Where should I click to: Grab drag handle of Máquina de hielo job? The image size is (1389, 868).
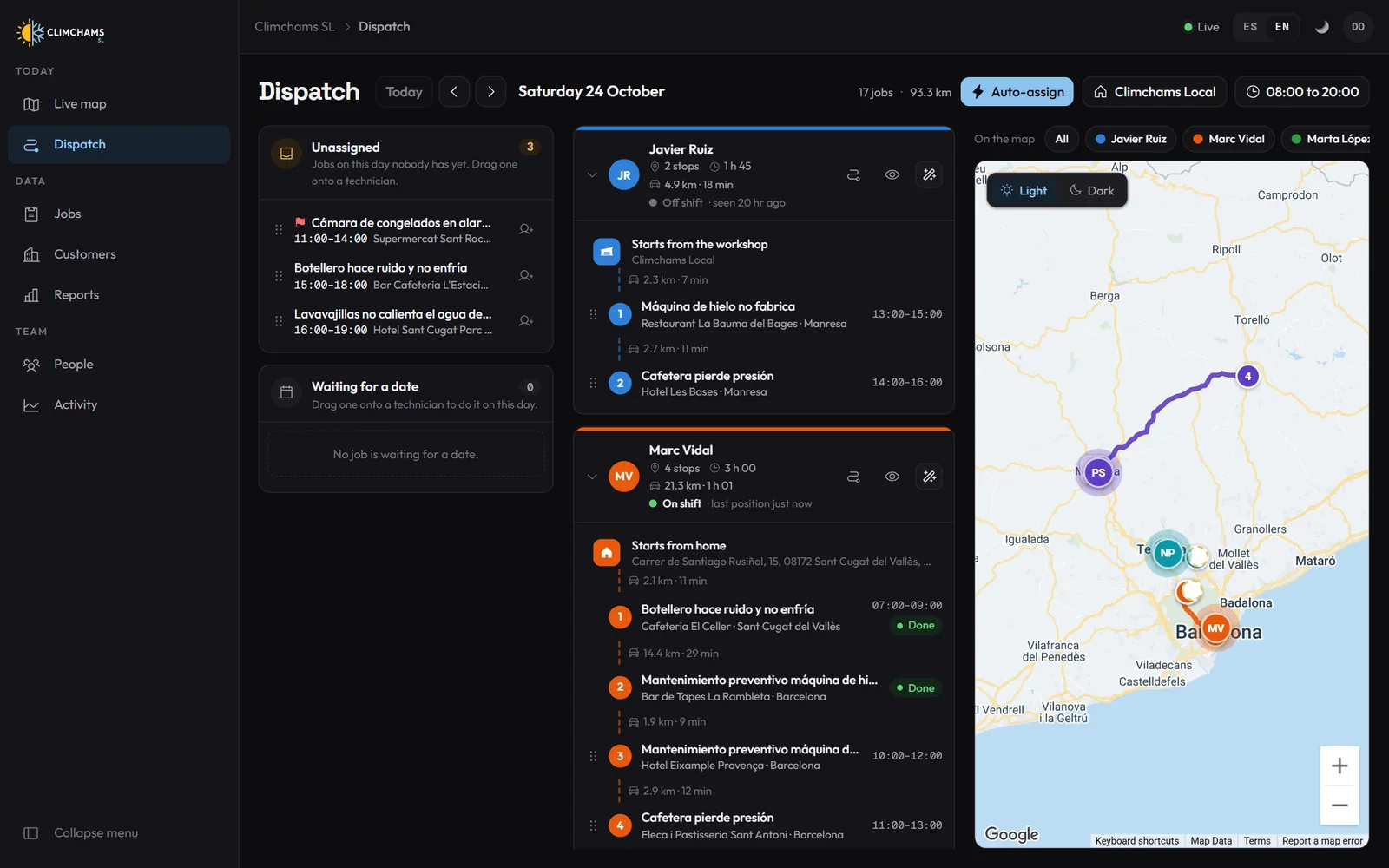coord(593,314)
